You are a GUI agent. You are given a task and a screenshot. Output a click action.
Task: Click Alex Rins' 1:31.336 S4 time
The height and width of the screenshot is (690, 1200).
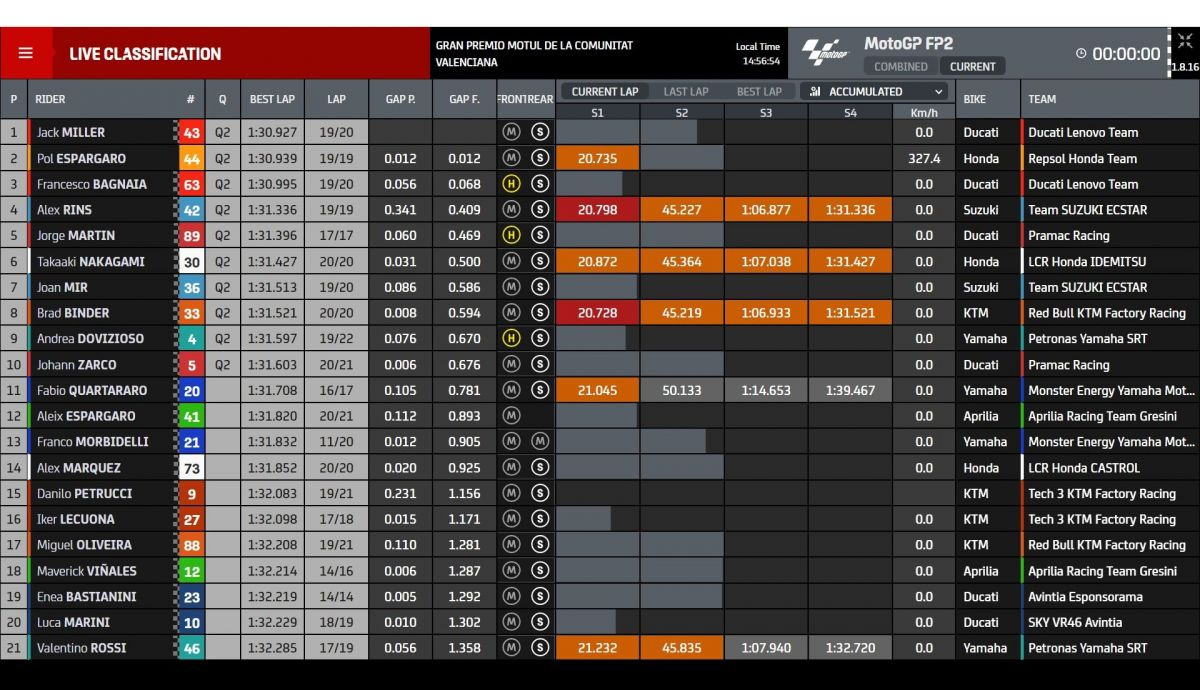tap(850, 210)
